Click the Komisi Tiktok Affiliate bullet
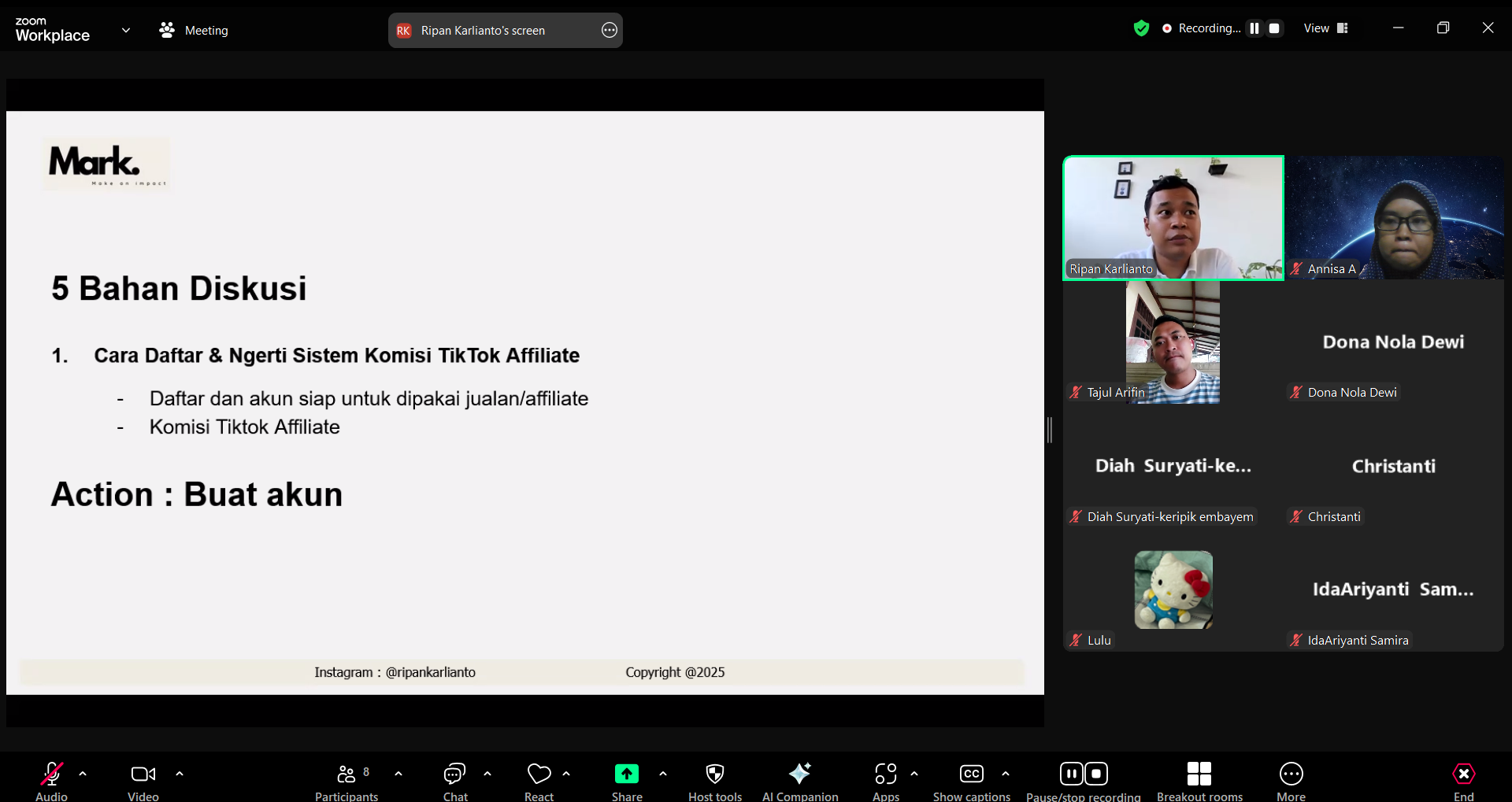The height and width of the screenshot is (802, 1512). coord(245,427)
